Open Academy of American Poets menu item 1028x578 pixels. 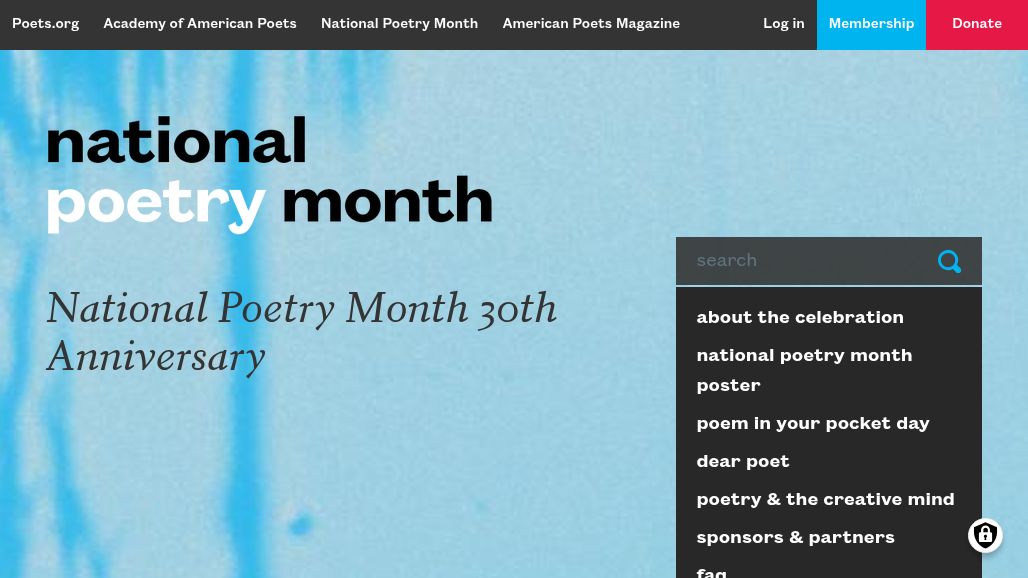[200, 24]
